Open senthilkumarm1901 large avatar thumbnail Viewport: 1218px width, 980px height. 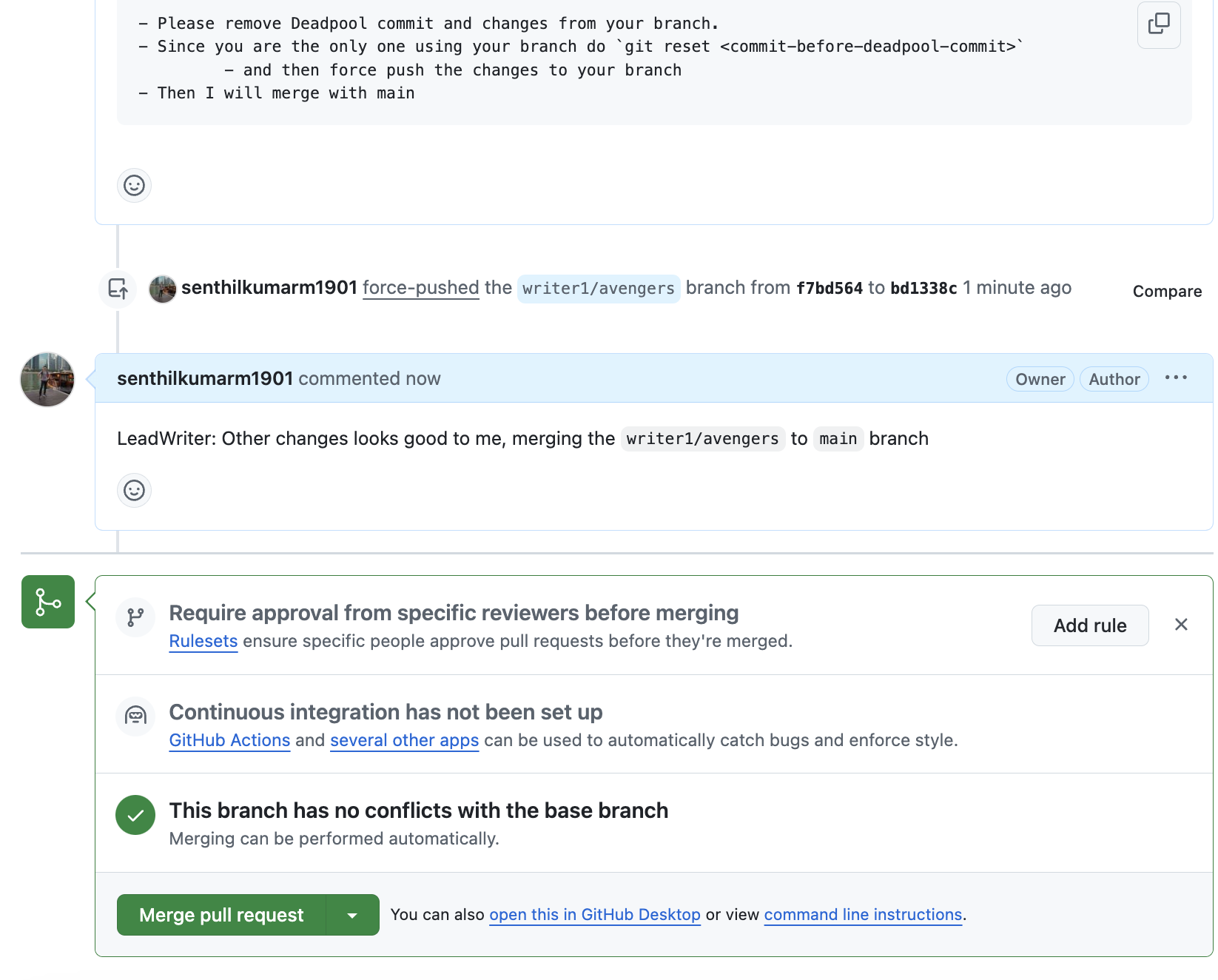pyautogui.click(x=47, y=380)
